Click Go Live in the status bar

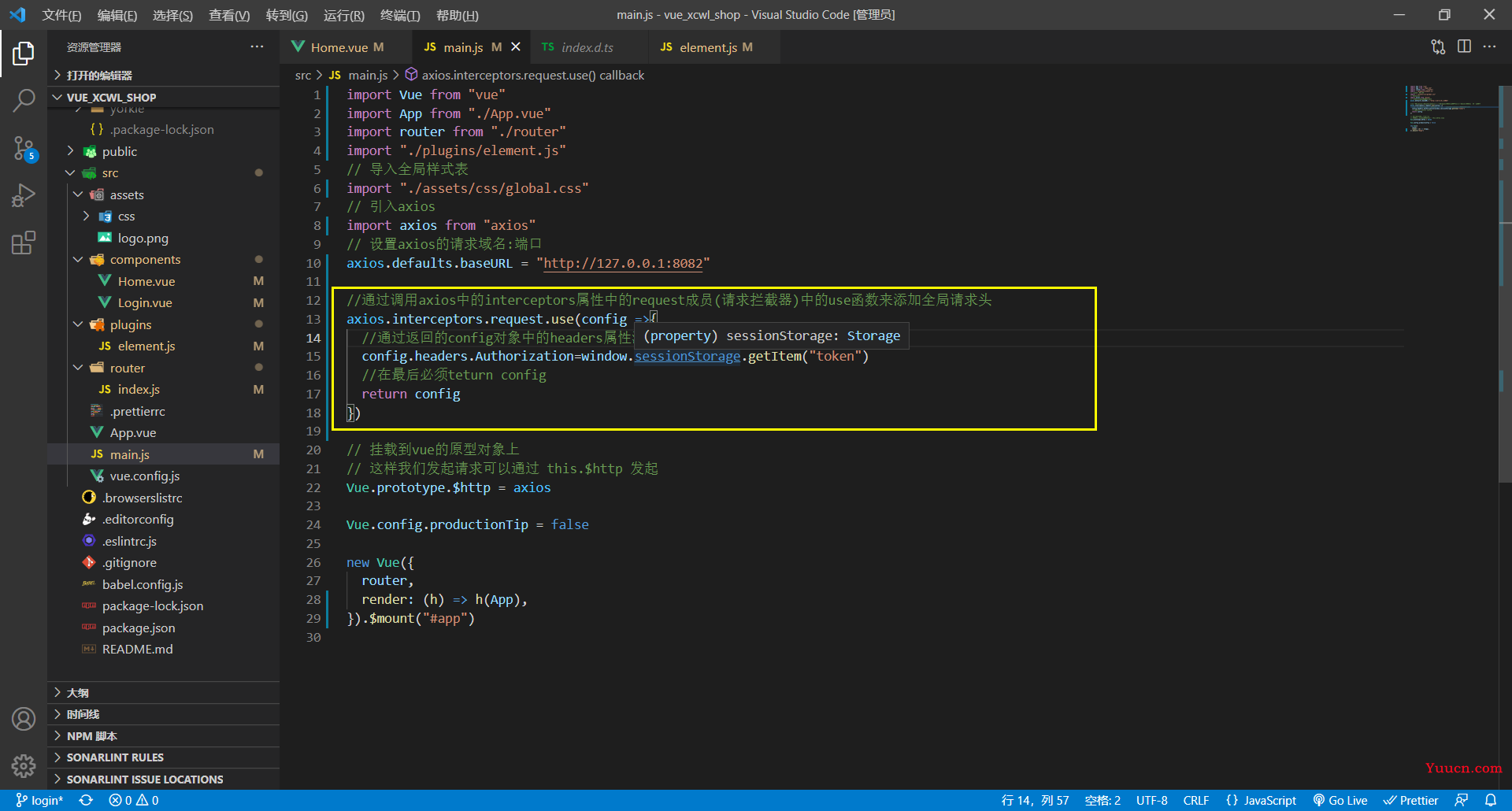pos(1340,800)
